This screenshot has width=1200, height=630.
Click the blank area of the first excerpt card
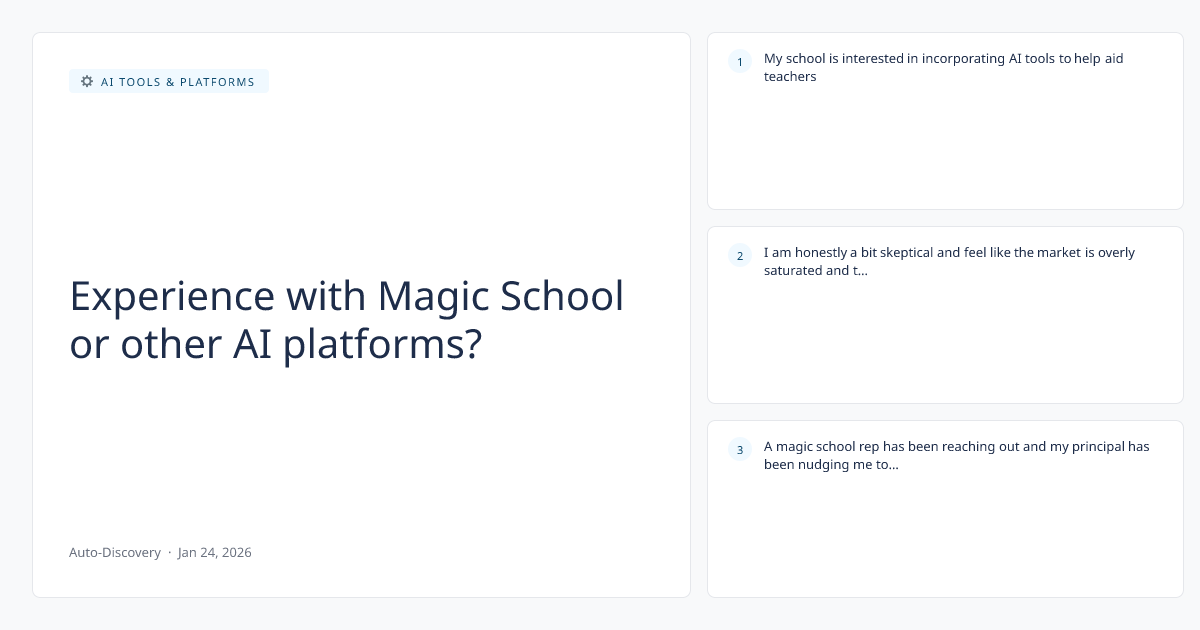(945, 150)
